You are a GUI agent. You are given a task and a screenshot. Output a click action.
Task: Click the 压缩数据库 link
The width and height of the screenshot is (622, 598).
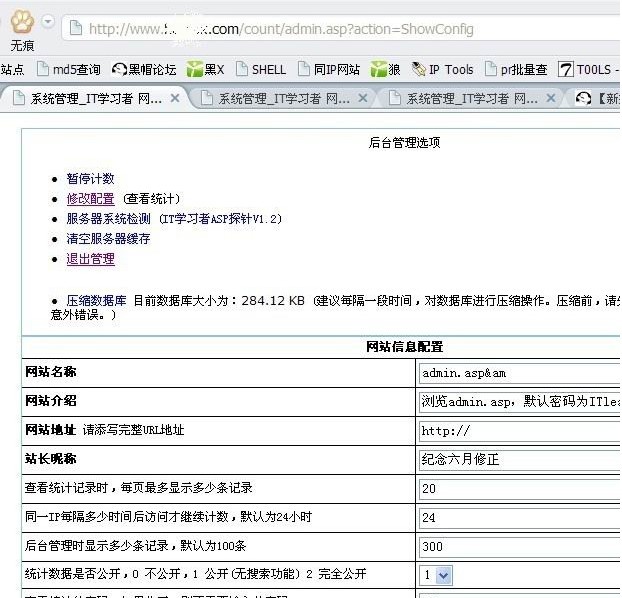pos(96,301)
